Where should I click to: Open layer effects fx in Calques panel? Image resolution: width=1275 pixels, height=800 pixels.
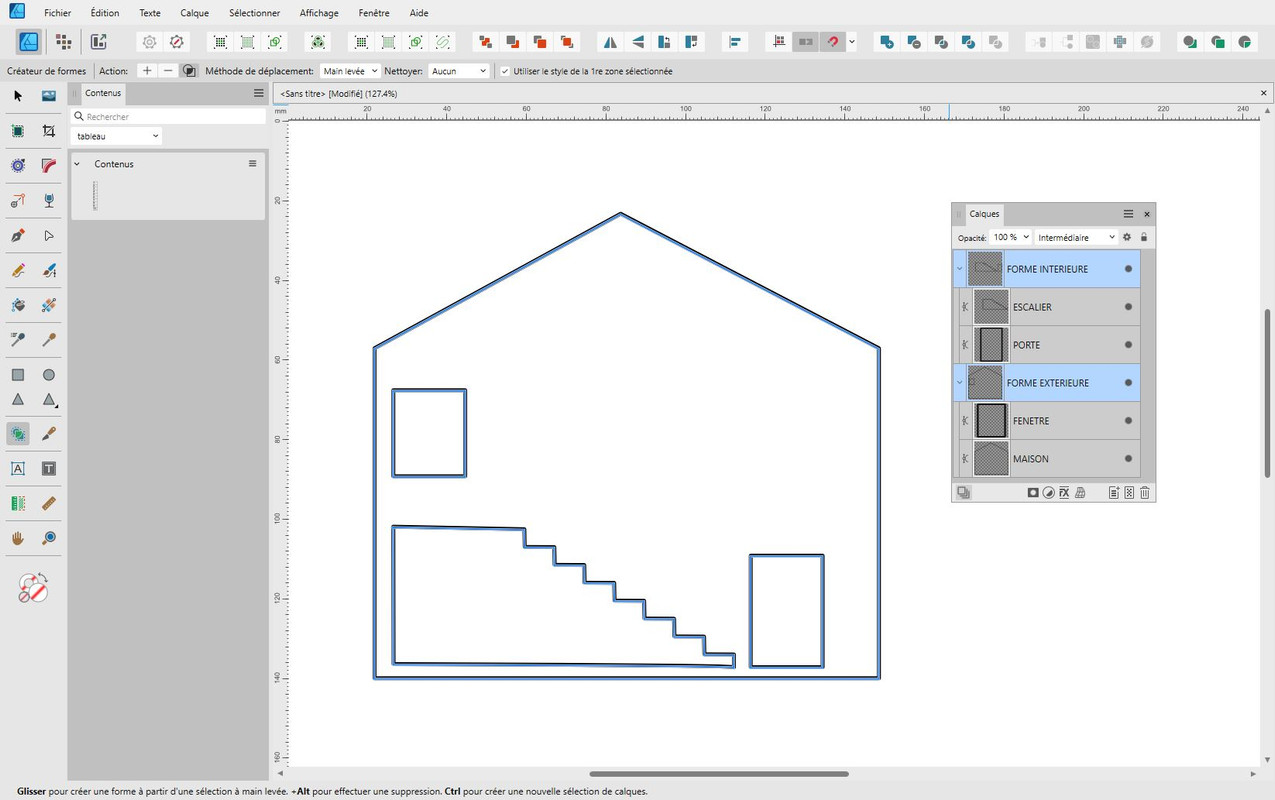(x=1064, y=493)
